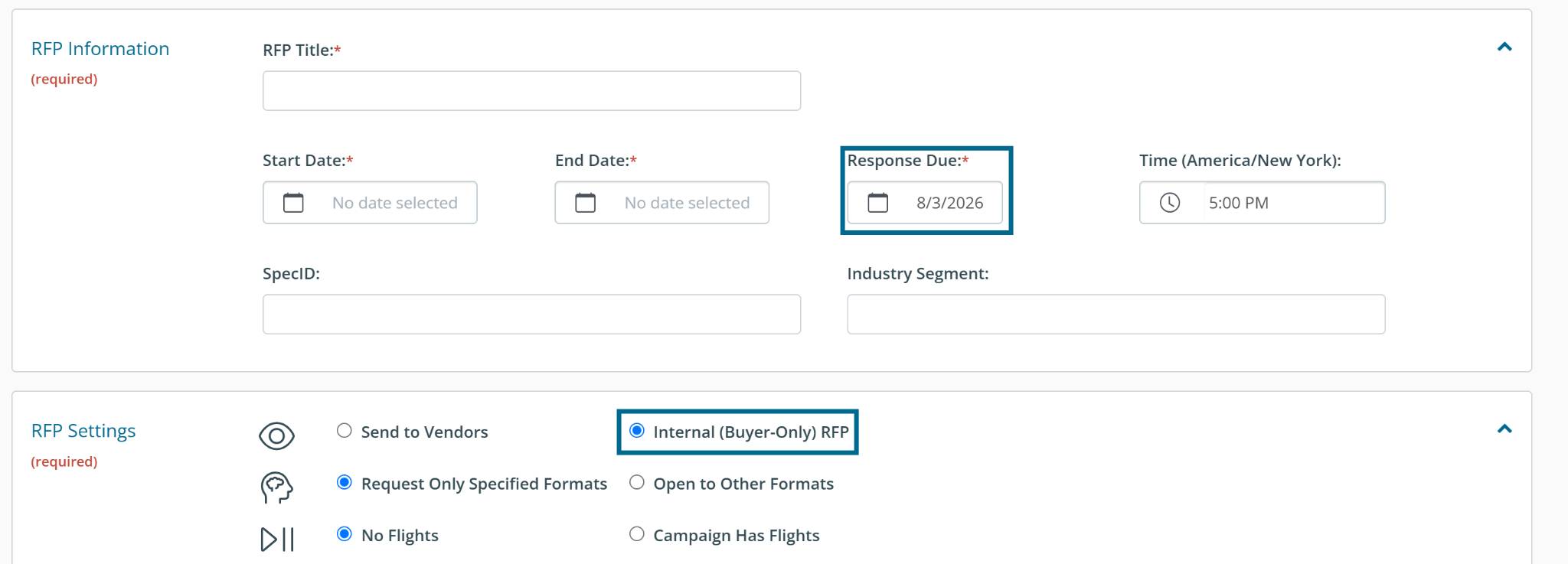The height and width of the screenshot is (564, 1568).
Task: Collapse the RFP Information section
Action: [1504, 47]
